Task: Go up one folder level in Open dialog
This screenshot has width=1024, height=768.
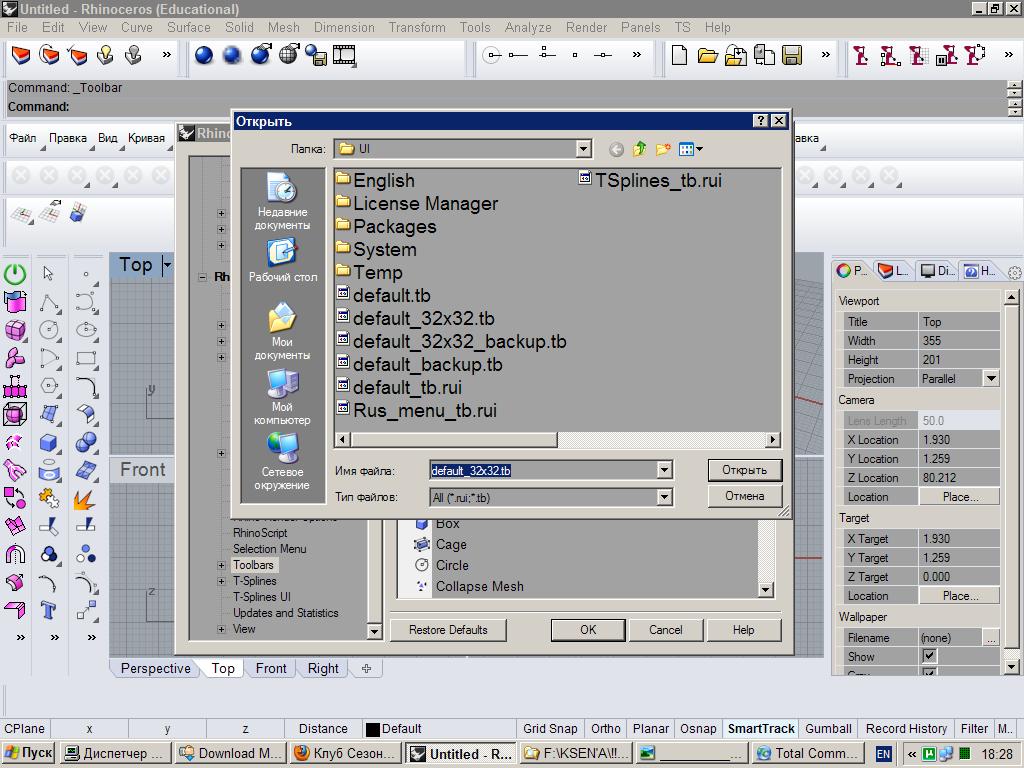Action: coord(639,150)
